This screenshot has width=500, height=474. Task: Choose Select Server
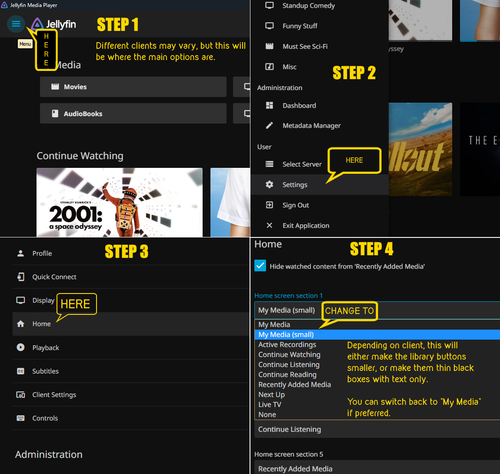point(302,164)
